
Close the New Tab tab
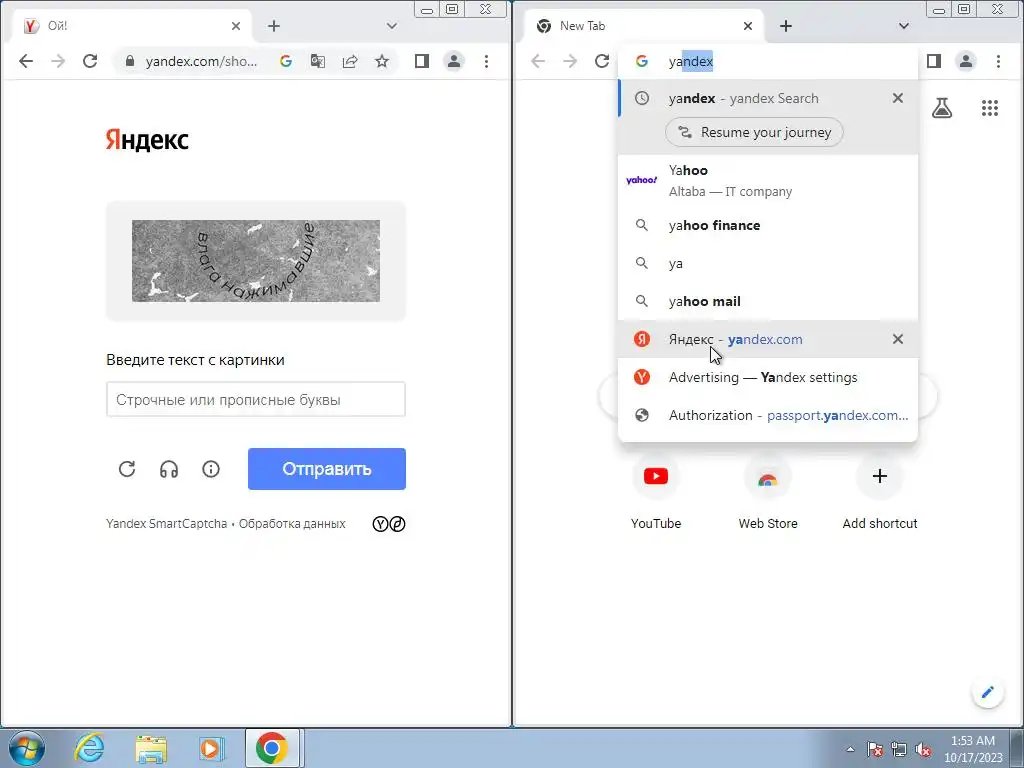click(748, 26)
